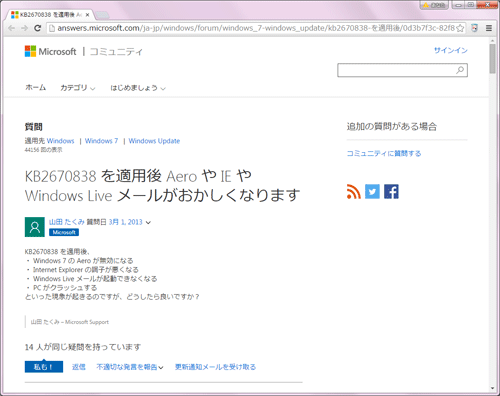Bookmark page with the star icon
The height and width of the screenshot is (396, 500).
460,28
